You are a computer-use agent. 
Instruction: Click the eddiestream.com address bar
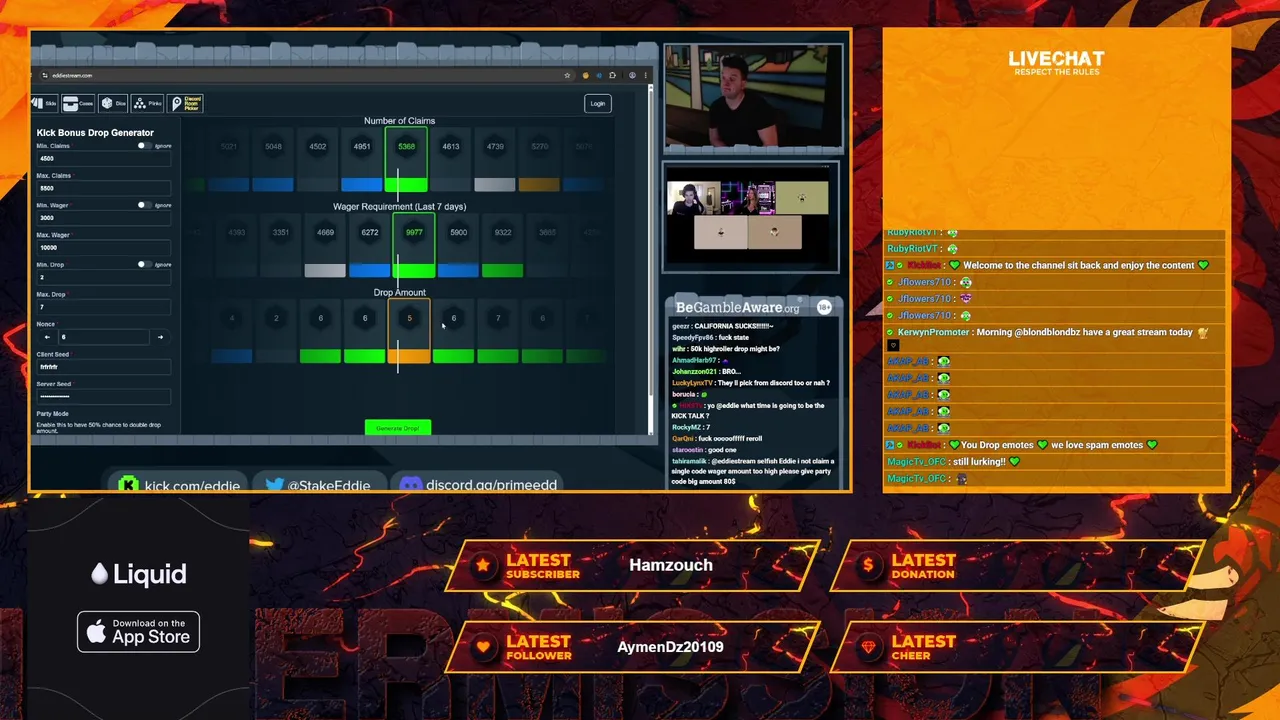click(x=305, y=75)
